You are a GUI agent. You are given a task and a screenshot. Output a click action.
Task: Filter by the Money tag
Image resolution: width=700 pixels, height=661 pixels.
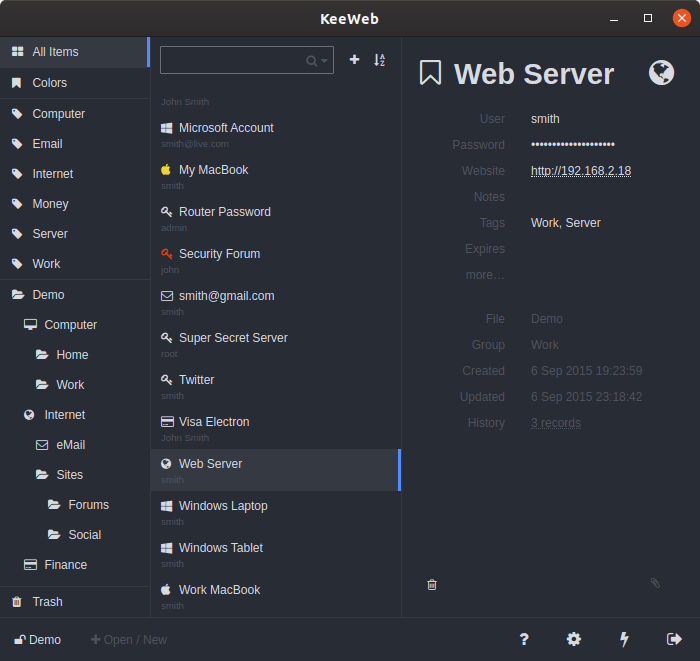75,204
